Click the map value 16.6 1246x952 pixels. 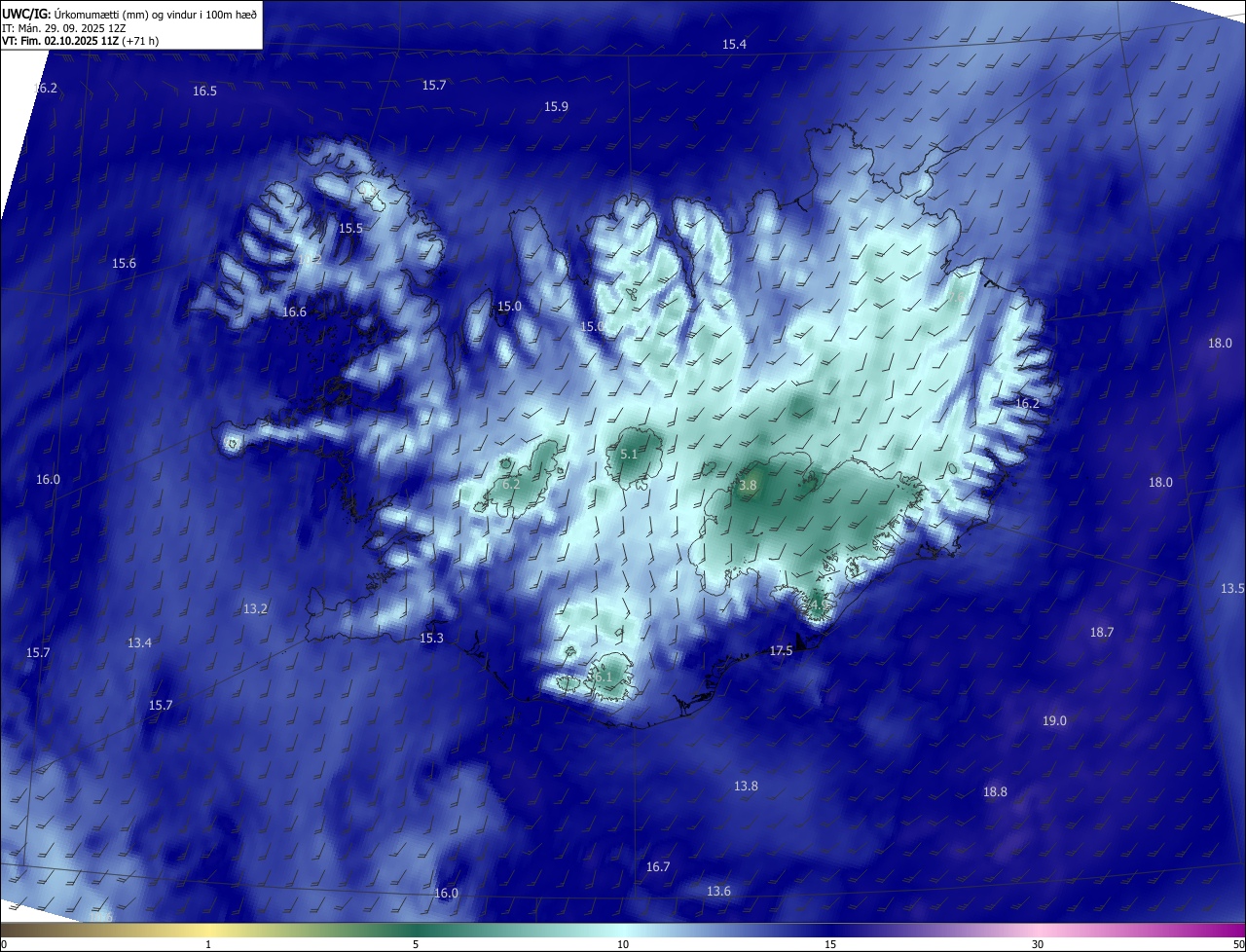click(x=294, y=312)
